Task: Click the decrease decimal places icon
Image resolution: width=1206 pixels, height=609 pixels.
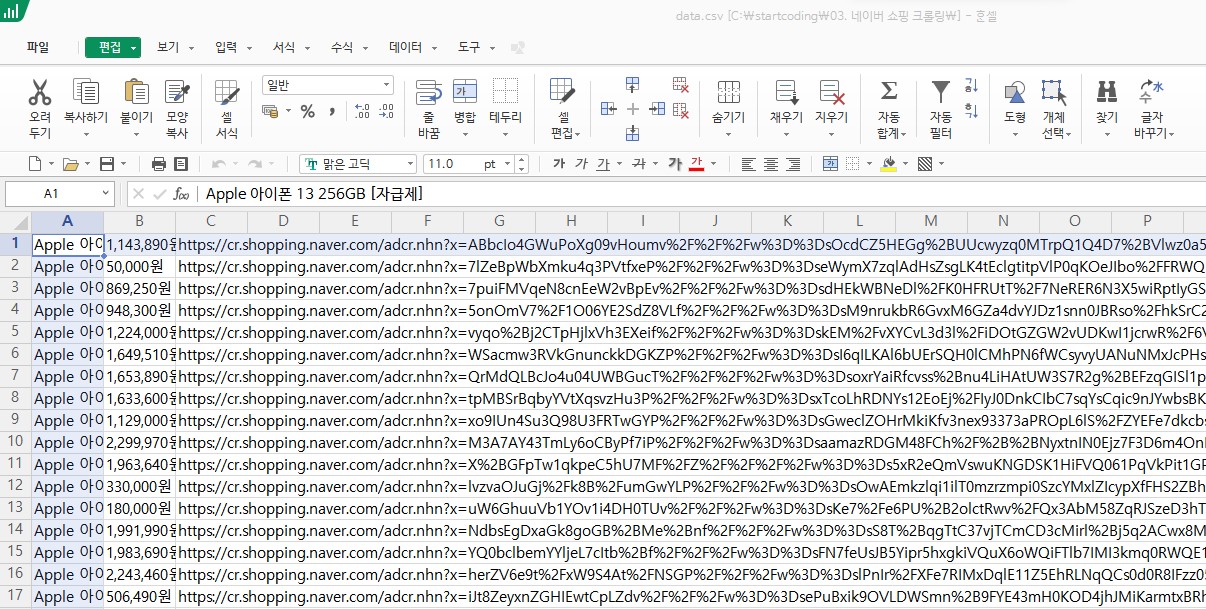Action: click(x=385, y=111)
